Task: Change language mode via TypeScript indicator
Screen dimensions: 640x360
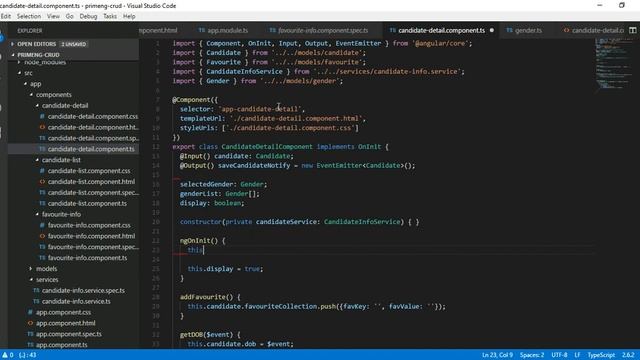Action: (601, 355)
